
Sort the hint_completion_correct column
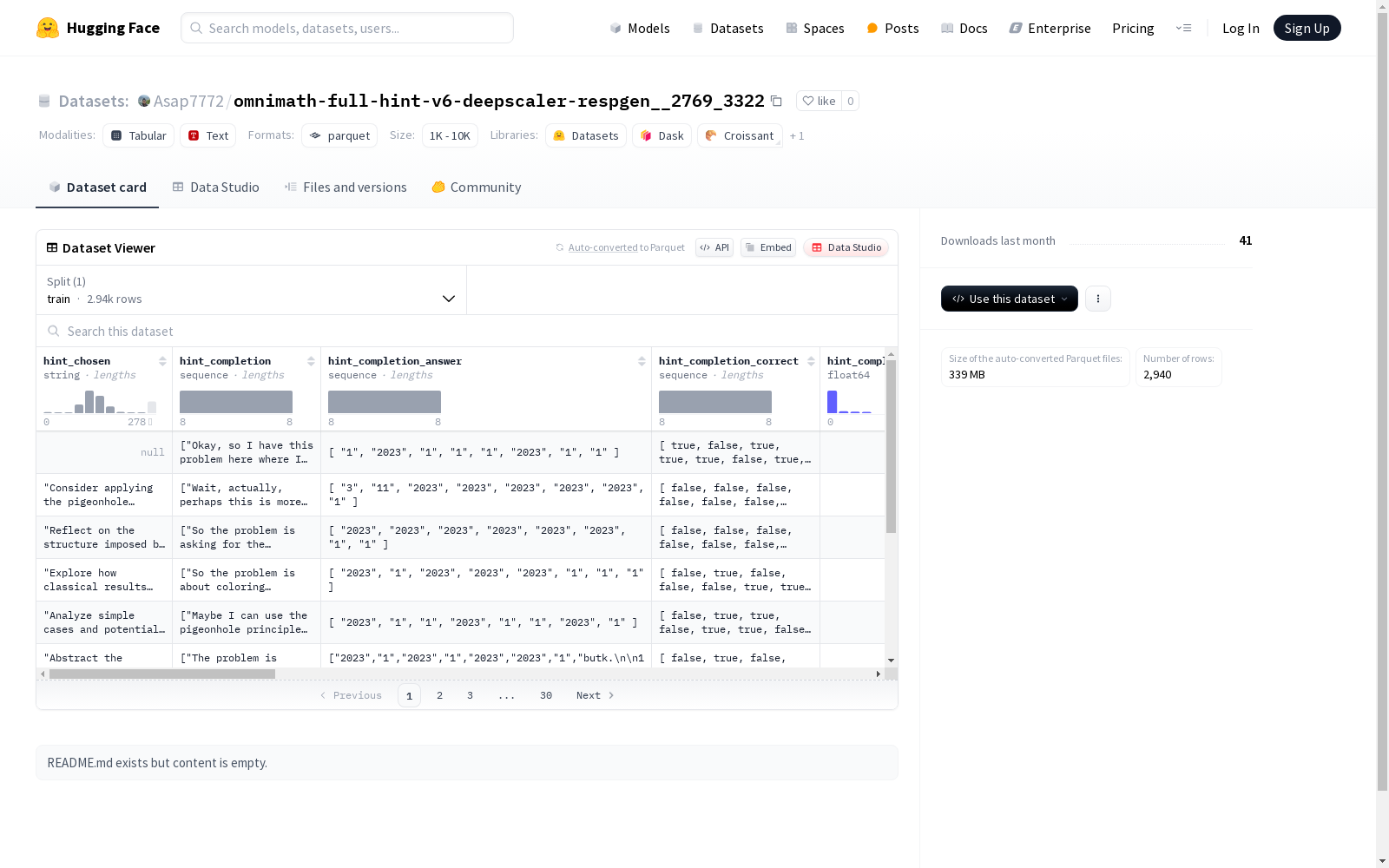(811, 361)
